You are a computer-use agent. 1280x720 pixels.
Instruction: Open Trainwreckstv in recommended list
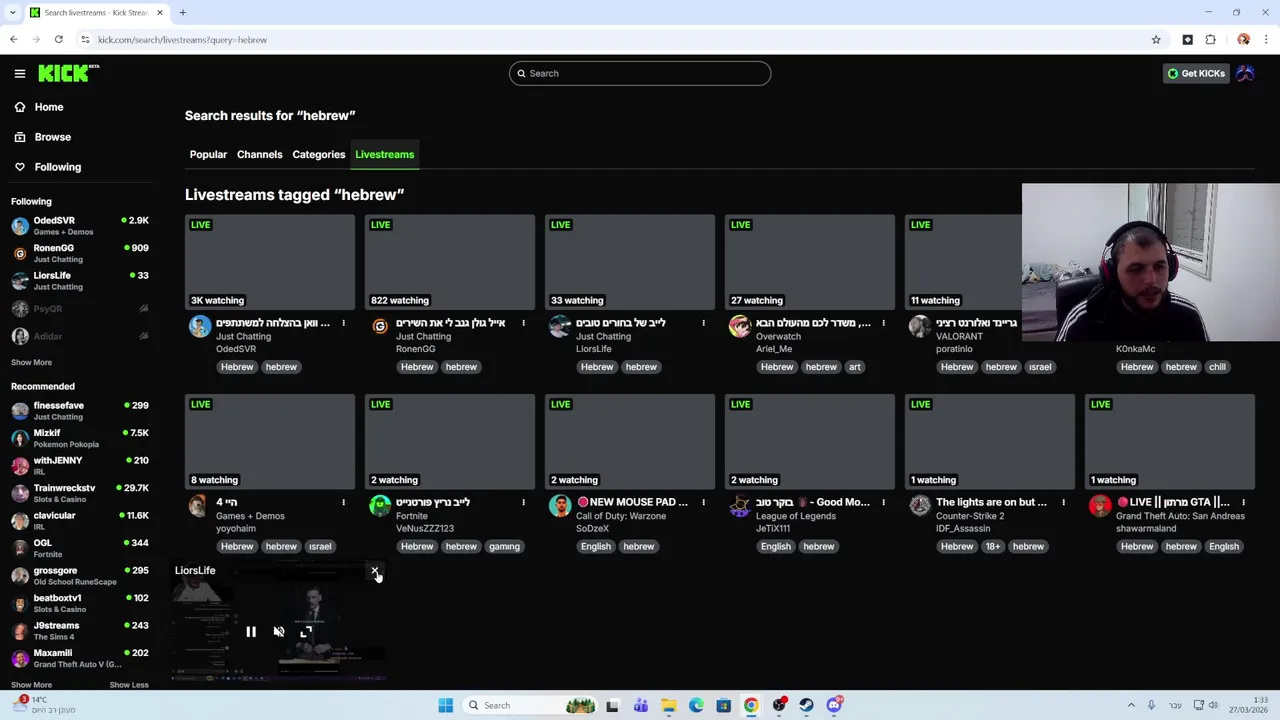[x=80, y=493]
